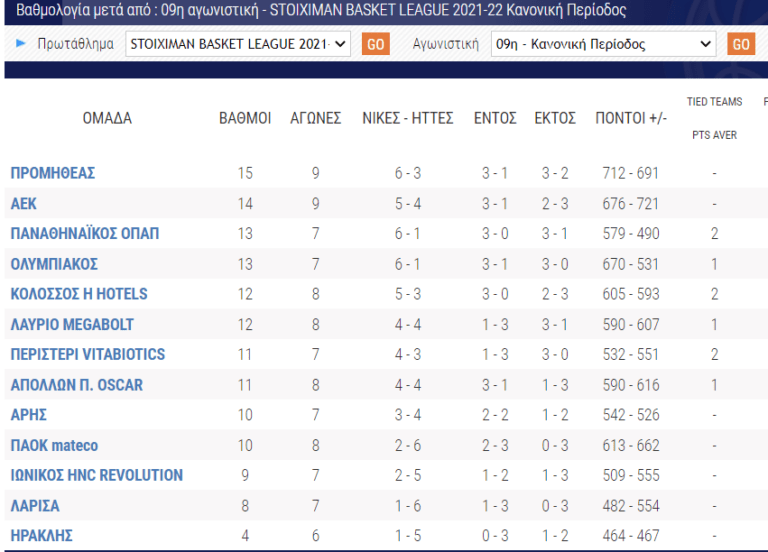768x552 pixels.
Task: Open ΙΩΝΙΚΟΣ HNC REVOLUTION team link
Action: click(x=96, y=475)
